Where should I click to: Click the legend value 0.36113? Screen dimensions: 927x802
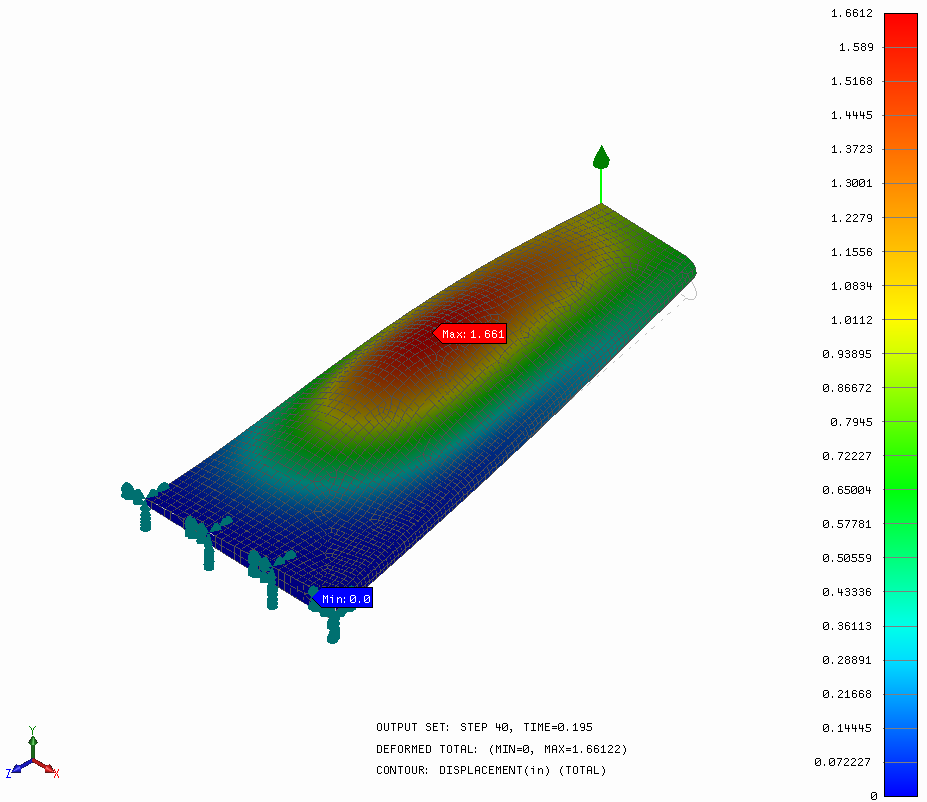click(x=847, y=626)
